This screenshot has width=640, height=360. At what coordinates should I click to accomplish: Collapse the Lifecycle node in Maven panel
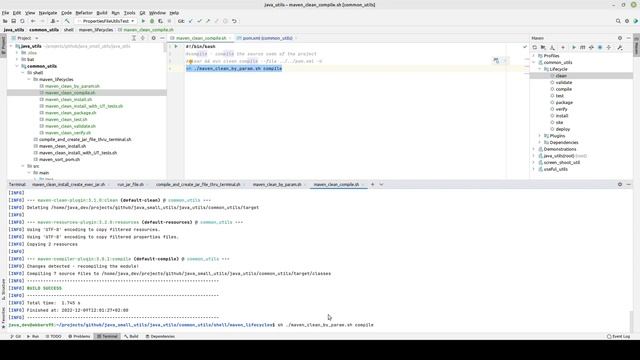click(x=540, y=69)
